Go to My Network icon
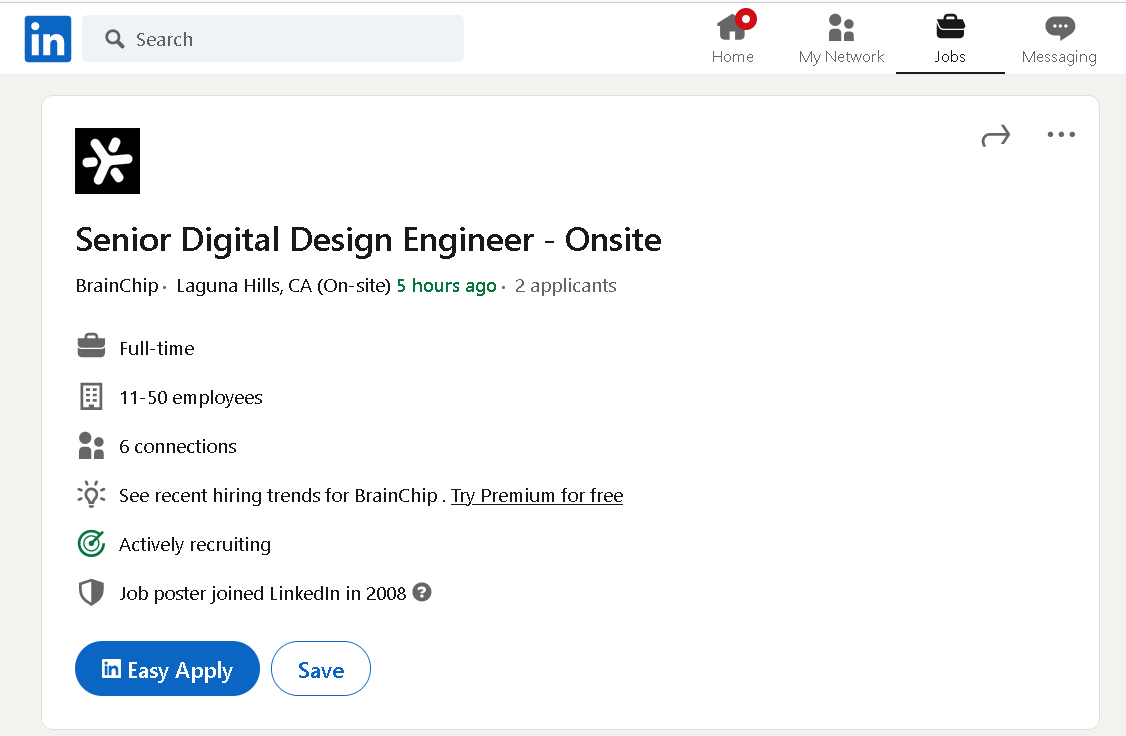The width and height of the screenshot is (1126, 736). pos(841,29)
